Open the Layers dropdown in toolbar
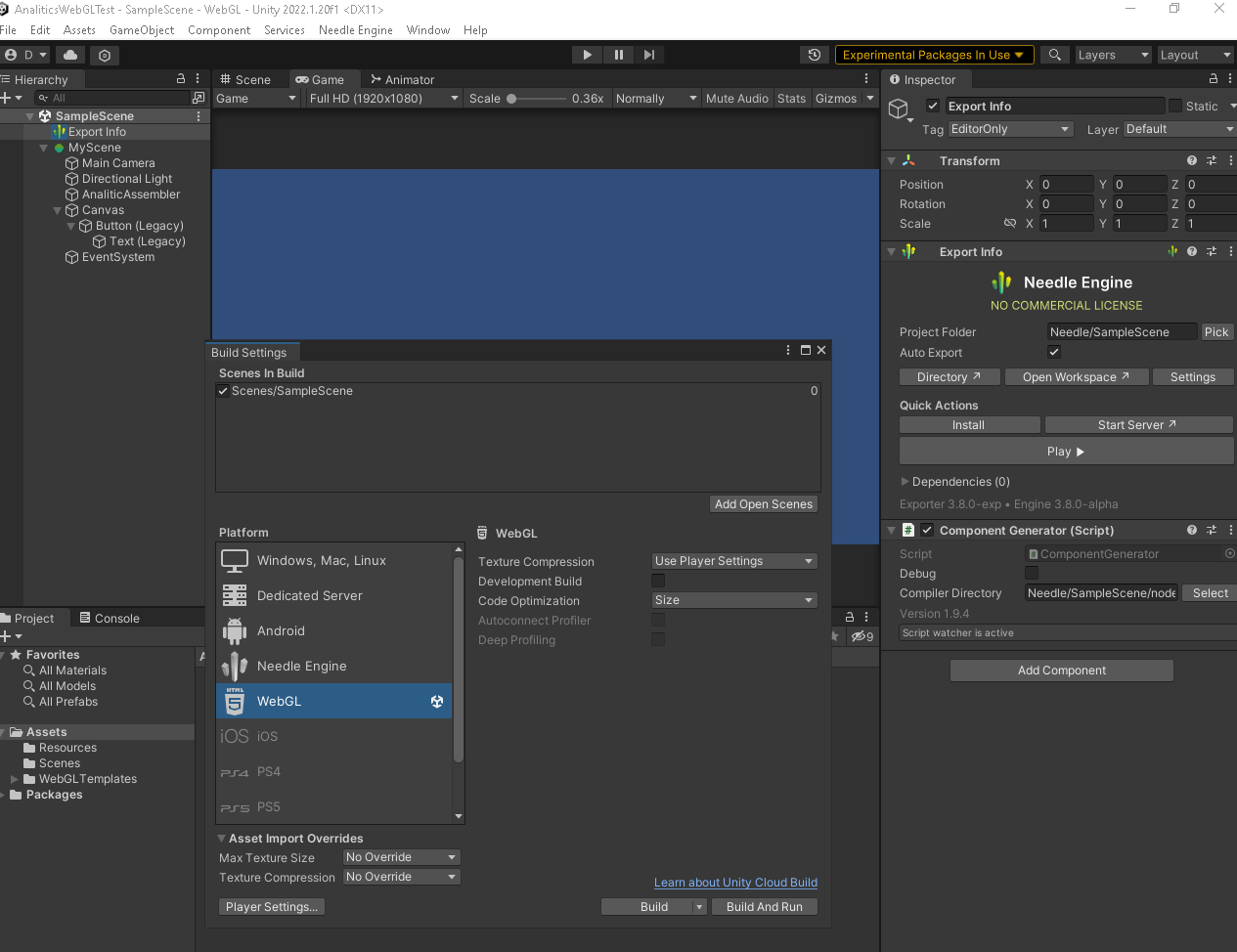 pos(1113,55)
